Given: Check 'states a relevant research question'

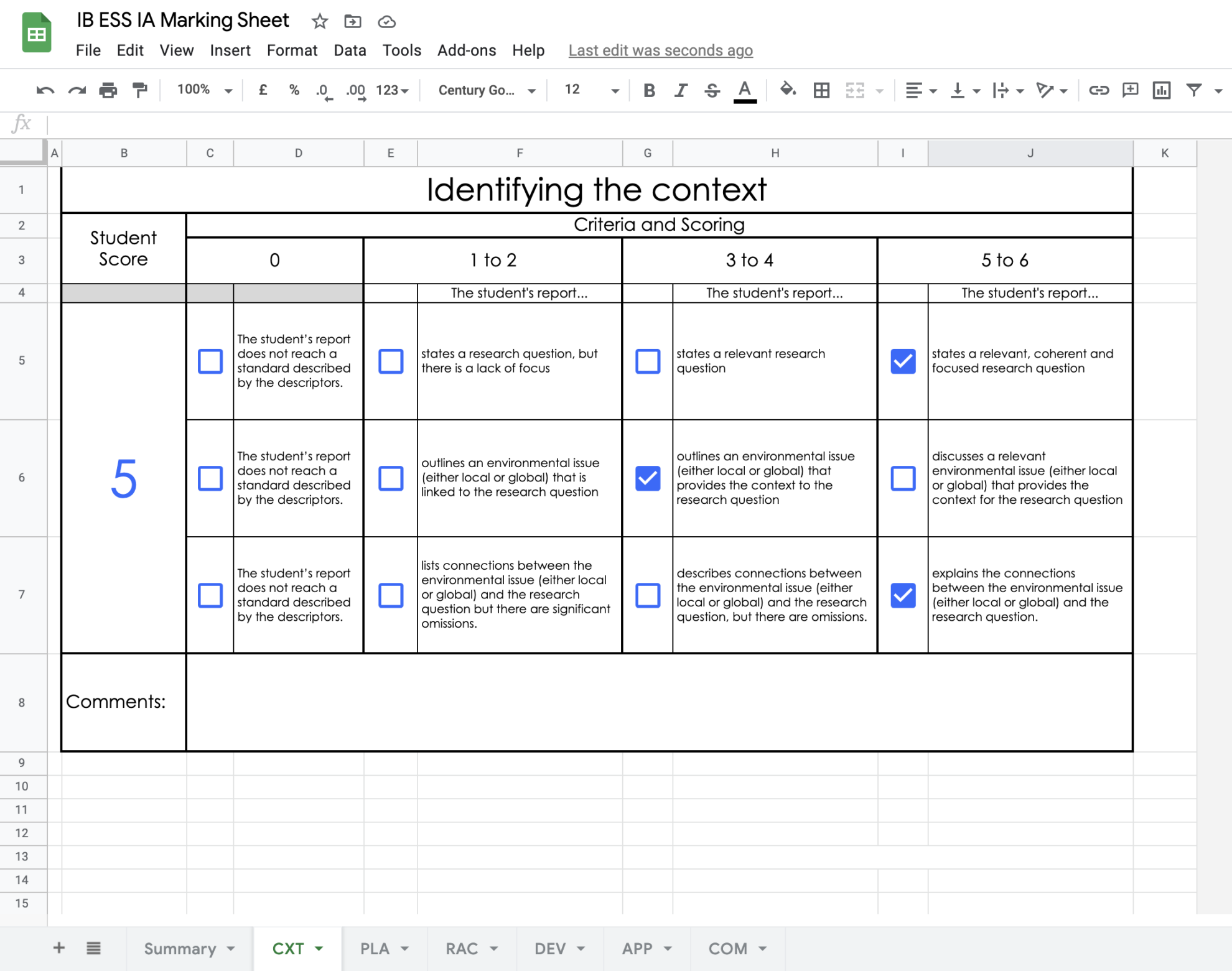Looking at the screenshot, I should pos(648,361).
